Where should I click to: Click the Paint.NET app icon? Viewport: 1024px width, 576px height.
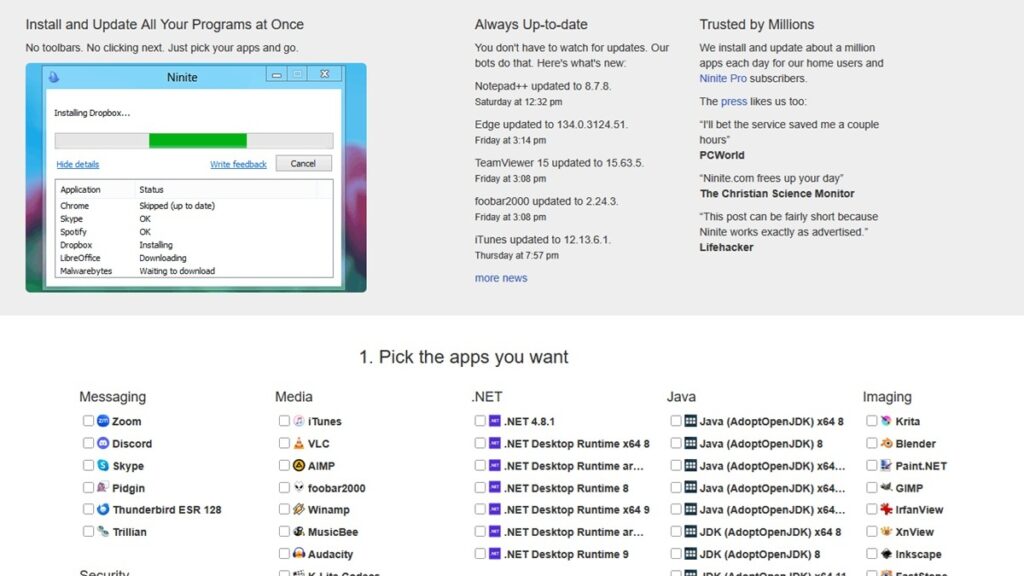[886, 466]
